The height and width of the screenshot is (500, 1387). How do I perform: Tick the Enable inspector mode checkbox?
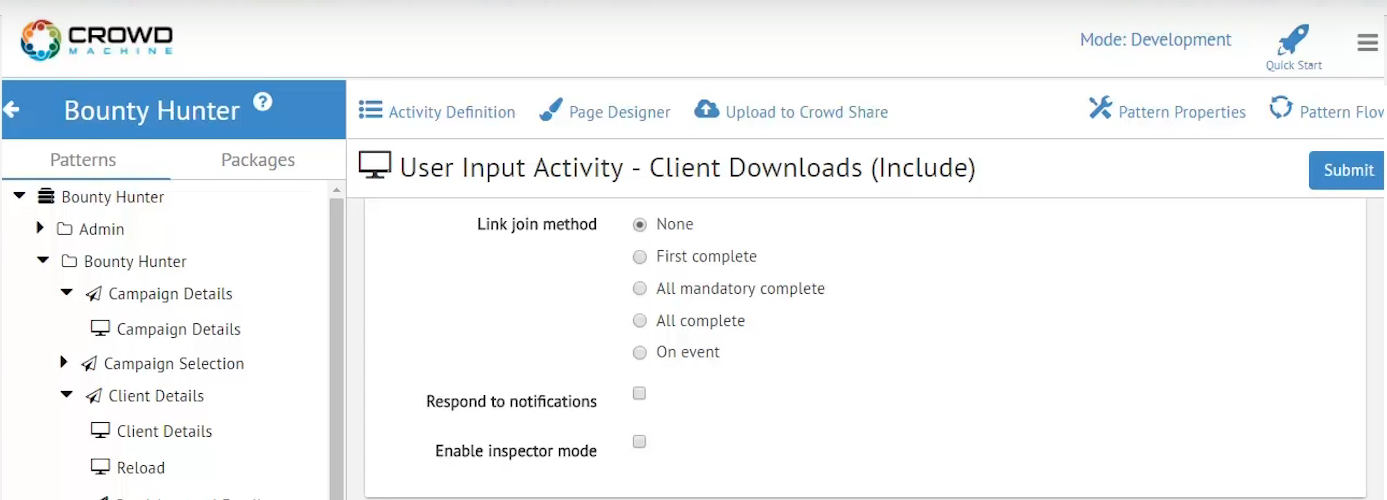click(x=640, y=442)
